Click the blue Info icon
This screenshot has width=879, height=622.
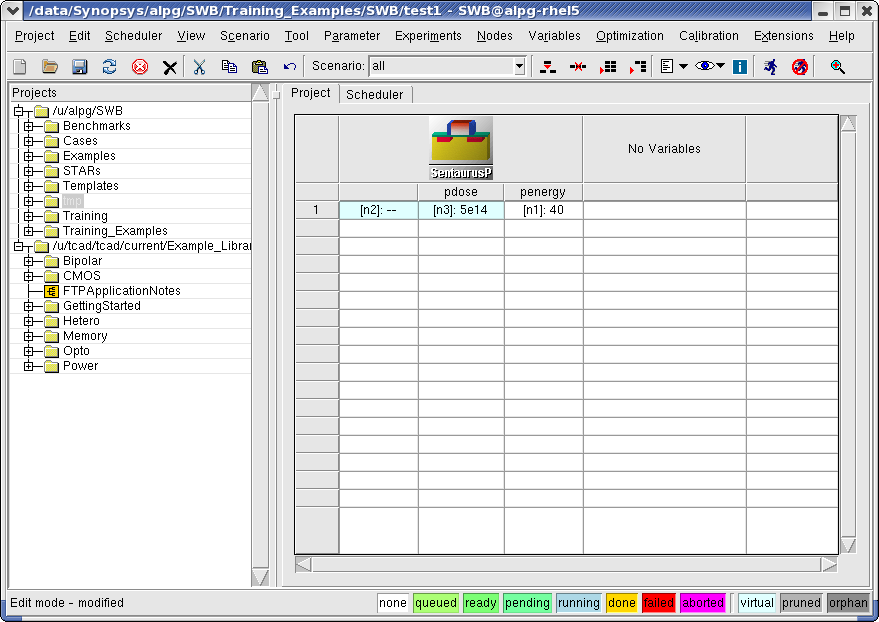(x=740, y=67)
